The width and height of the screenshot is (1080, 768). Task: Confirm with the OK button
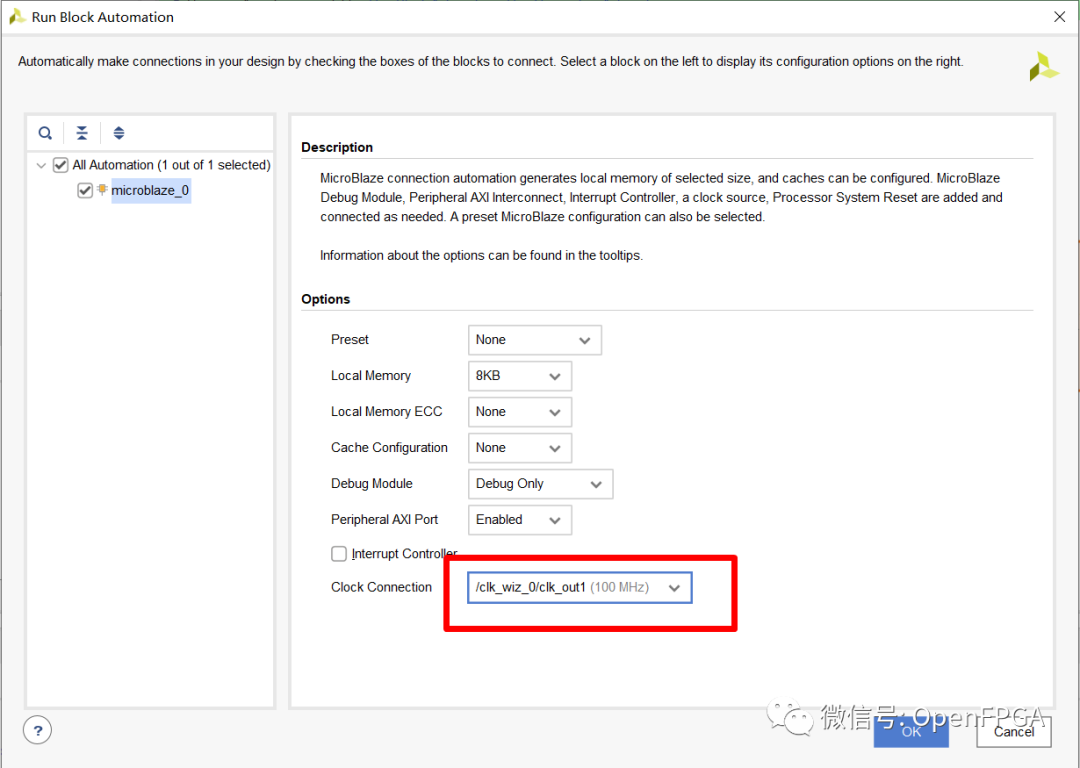(x=911, y=731)
